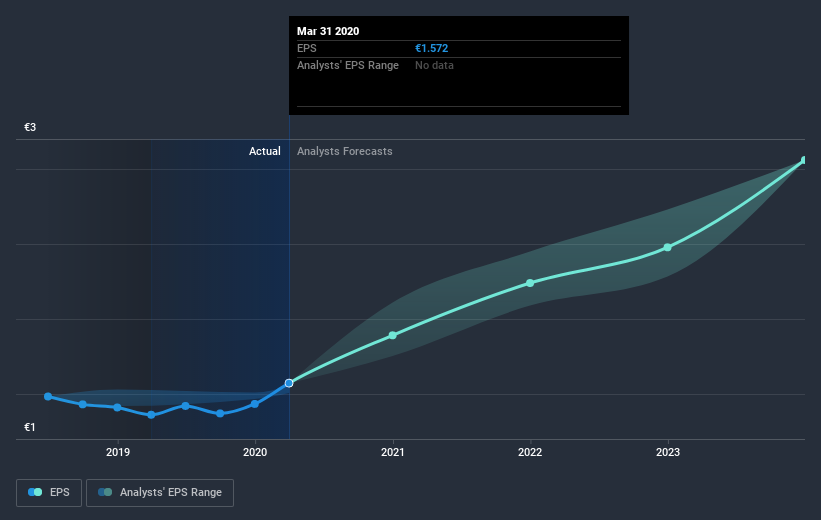
Task: Click the No data text in tooltip
Action: tap(434, 65)
